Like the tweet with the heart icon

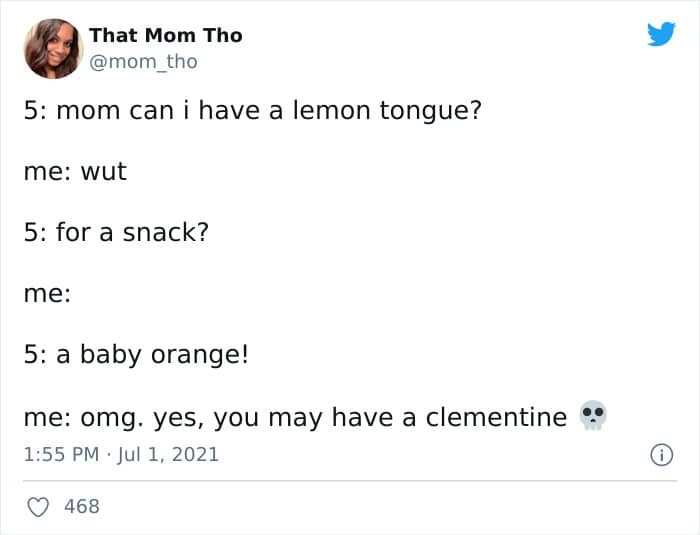38,507
